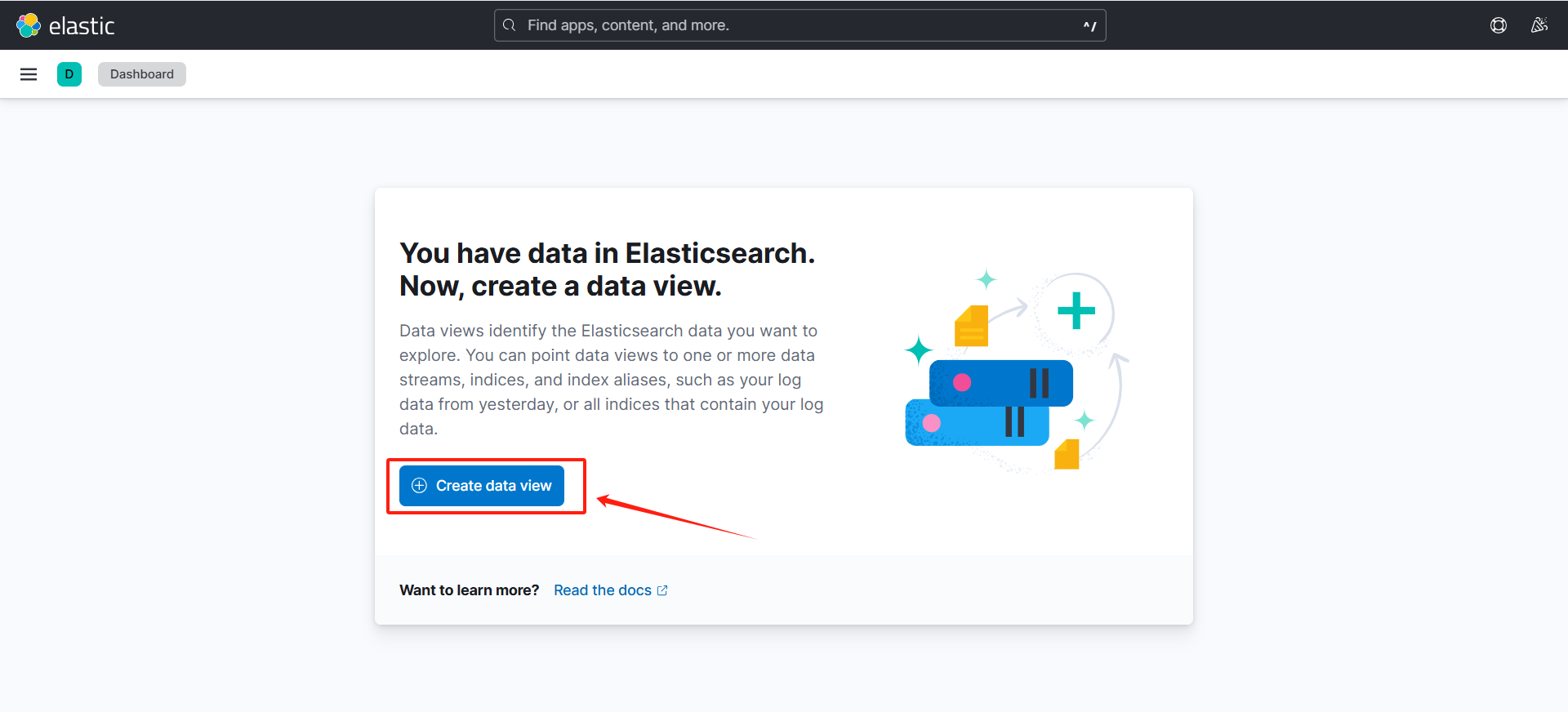This screenshot has height=712, width=1568.
Task: Open the newsfeed celebration icon
Action: (1539, 25)
